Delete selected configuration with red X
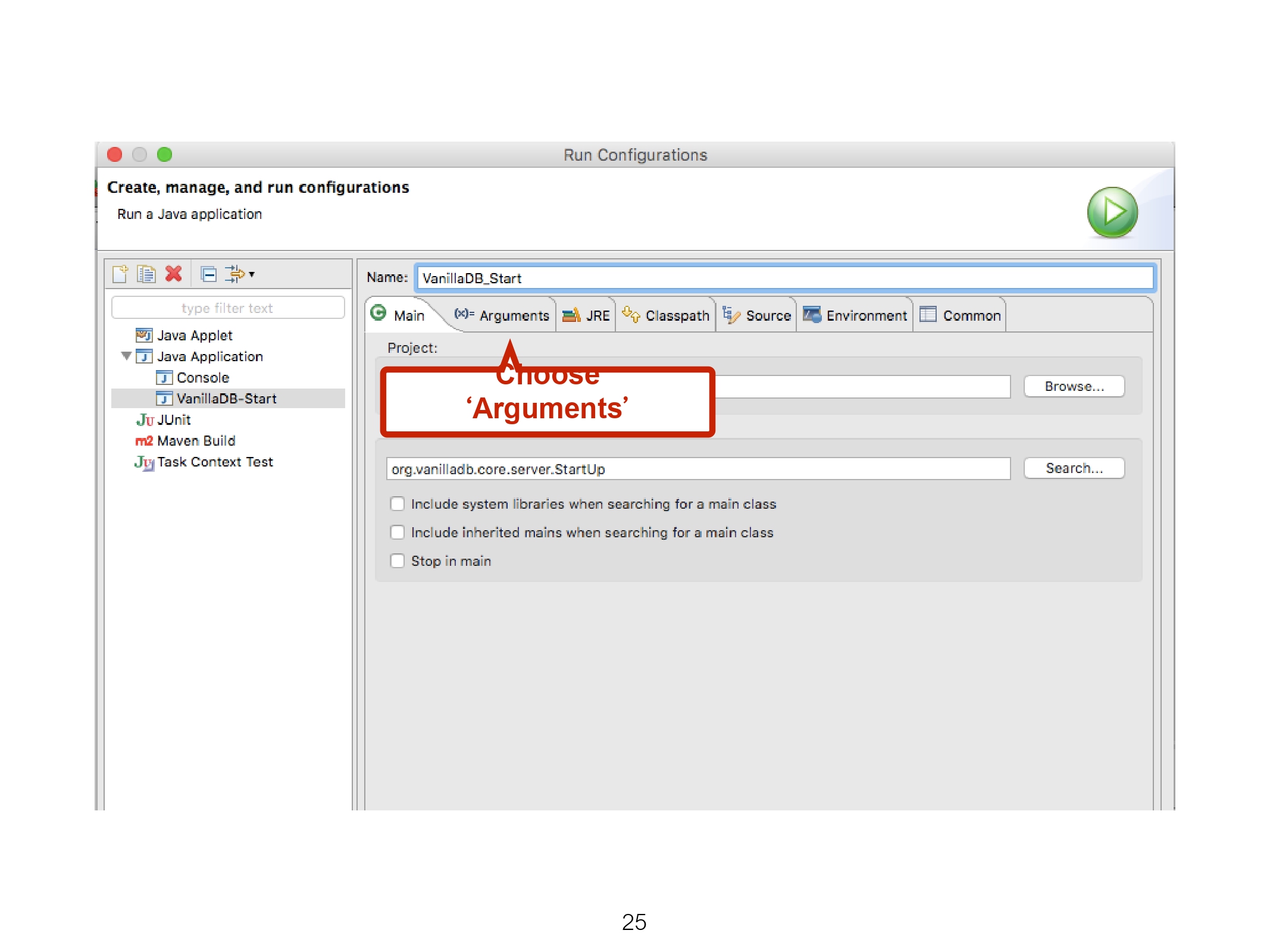 pos(174,274)
